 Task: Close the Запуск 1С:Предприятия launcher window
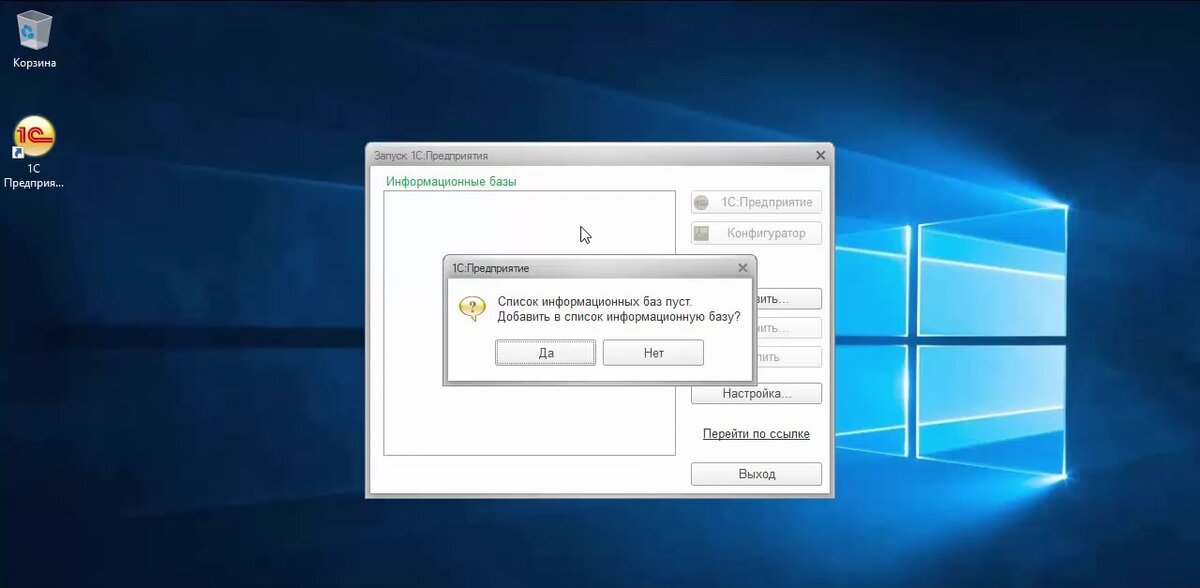point(819,155)
